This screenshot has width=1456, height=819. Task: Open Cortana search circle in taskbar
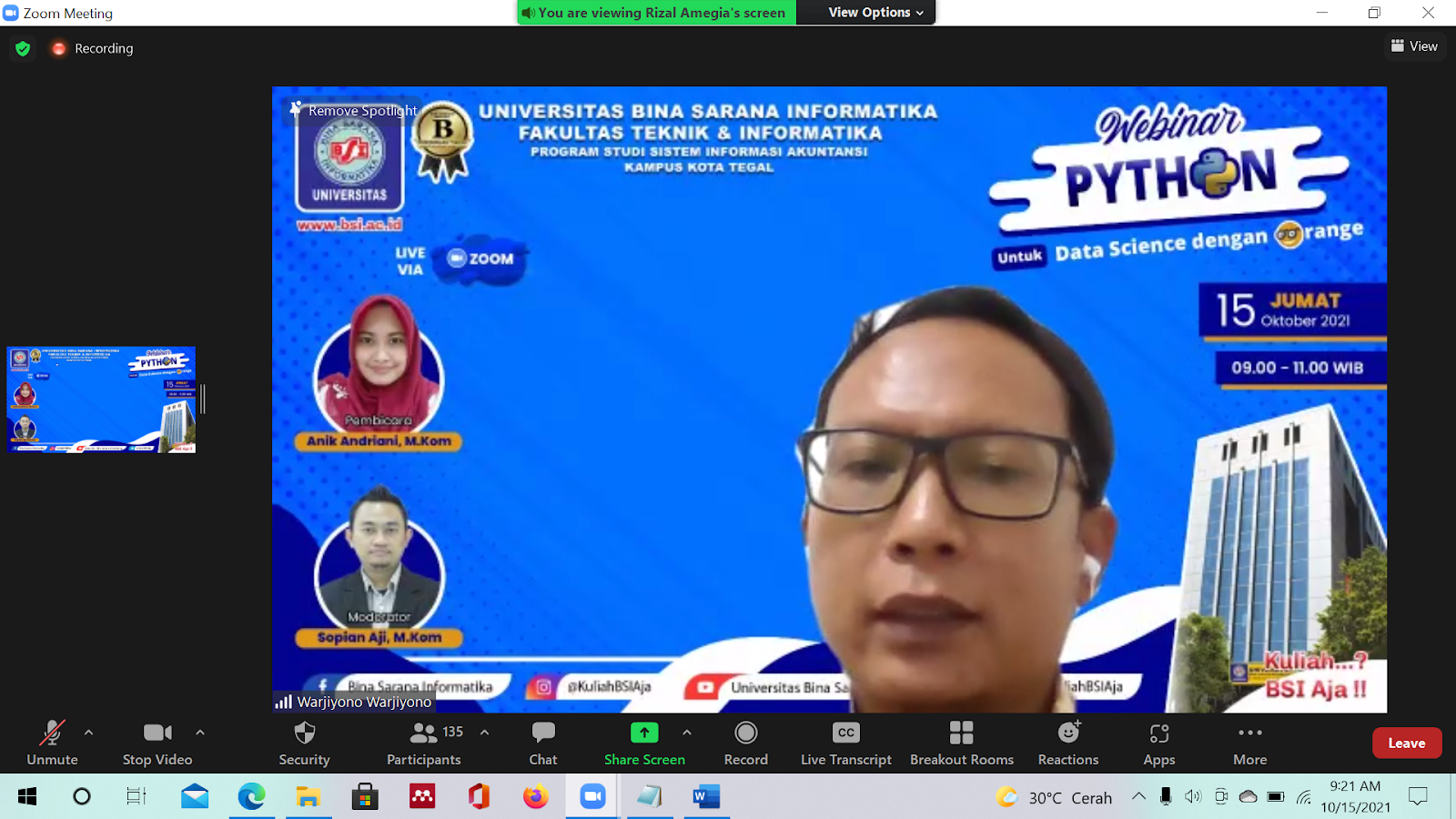tap(82, 797)
